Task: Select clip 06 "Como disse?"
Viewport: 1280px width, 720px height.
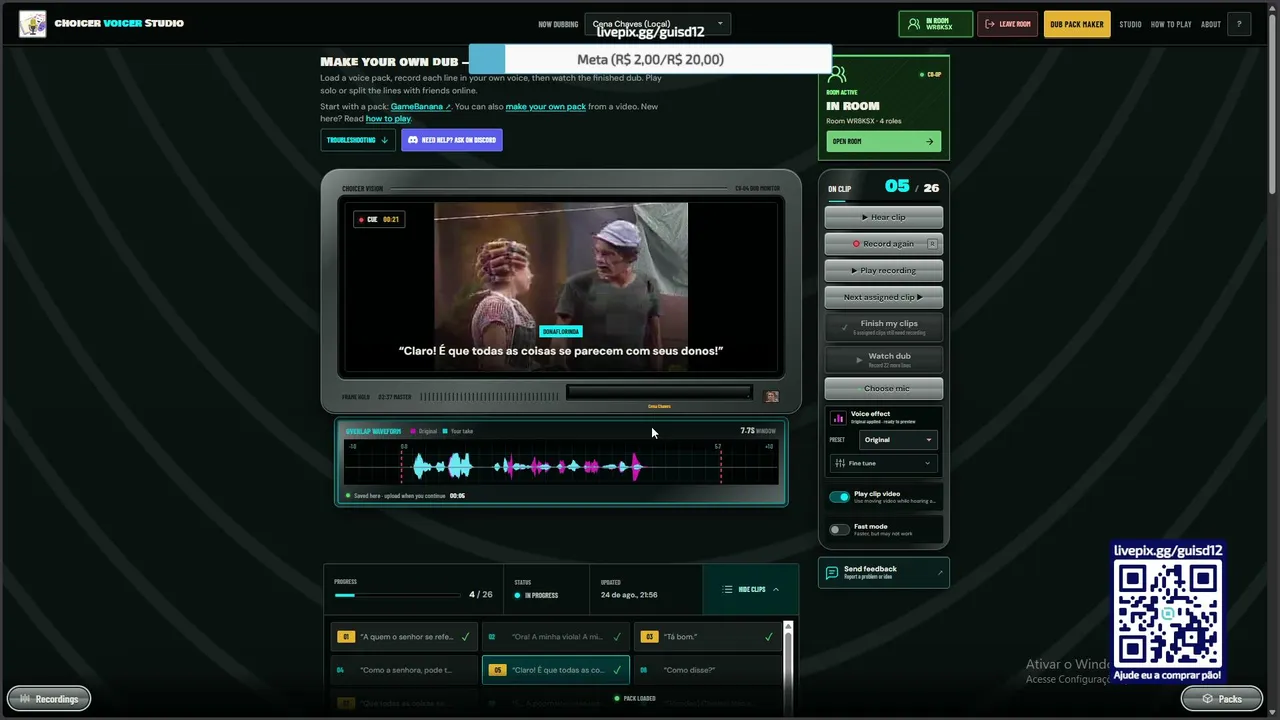Action: coord(708,670)
